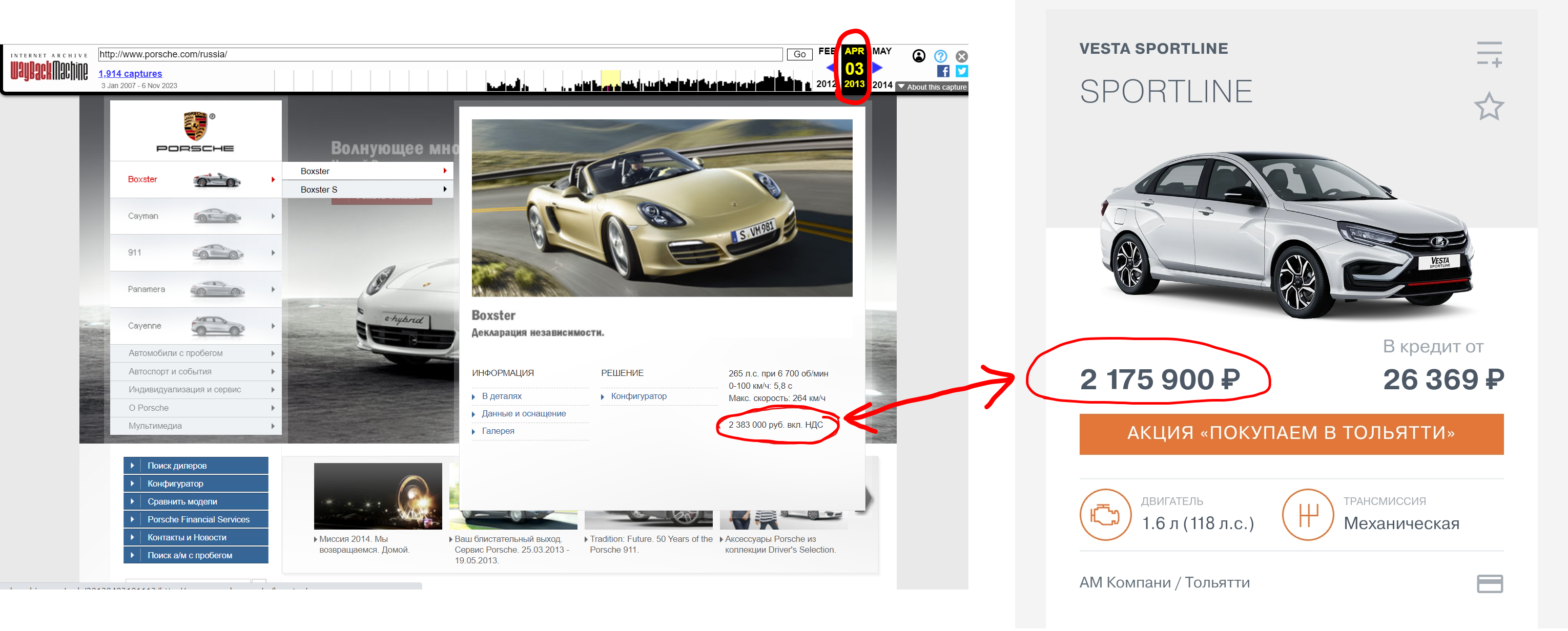The height and width of the screenshot is (631, 1568).
Task: Select Boxster in the left model menu
Action: tap(142, 179)
